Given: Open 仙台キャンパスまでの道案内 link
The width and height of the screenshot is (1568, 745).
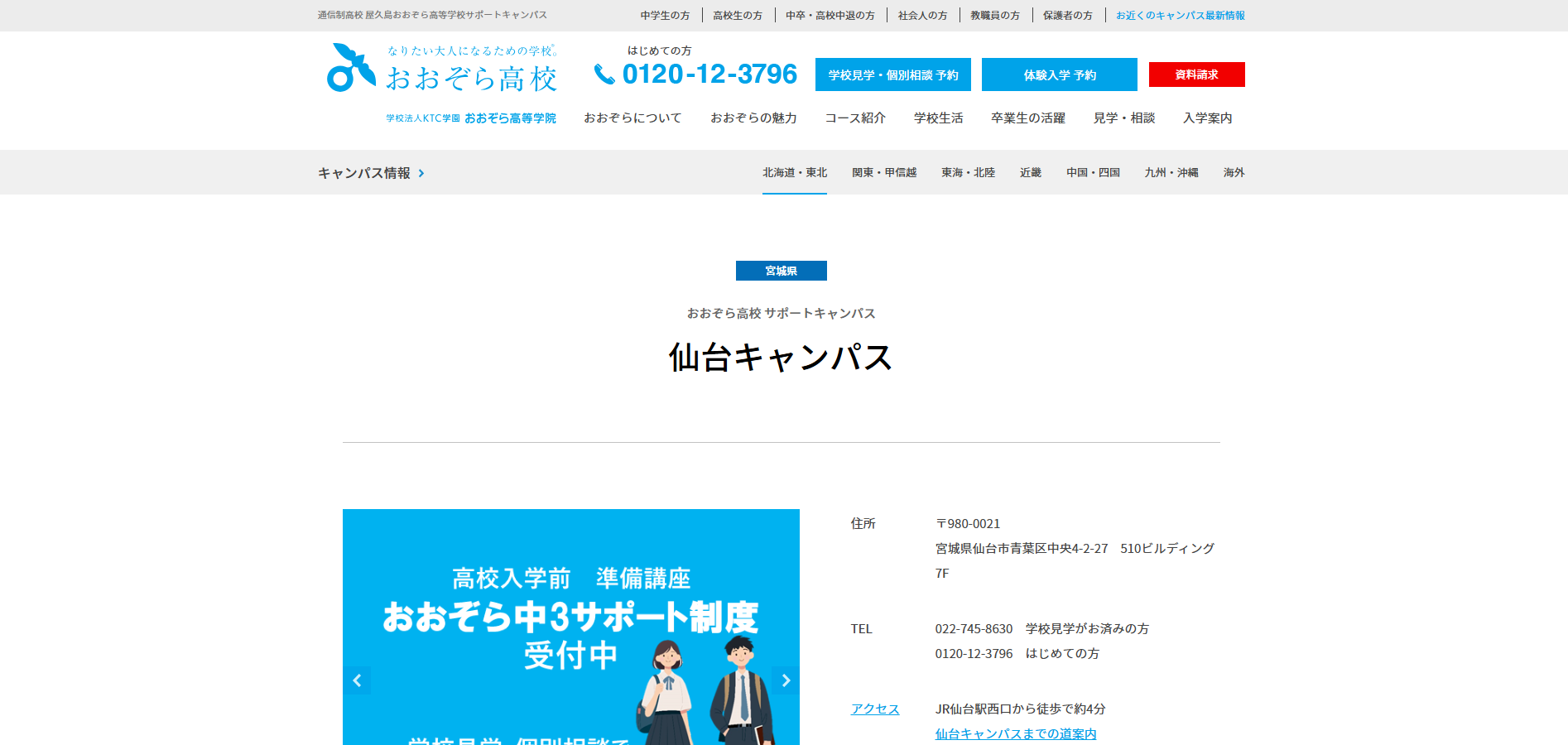Looking at the screenshot, I should (1016, 733).
